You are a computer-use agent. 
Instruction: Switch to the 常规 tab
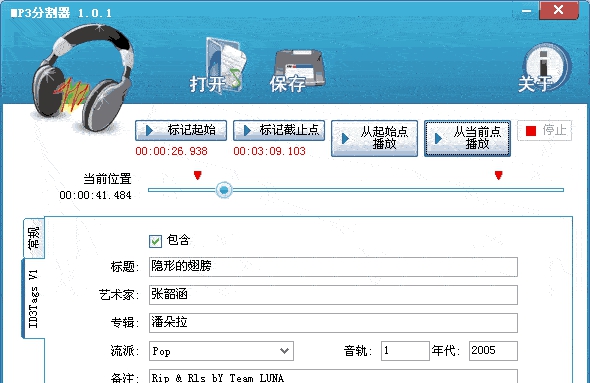tap(34, 238)
